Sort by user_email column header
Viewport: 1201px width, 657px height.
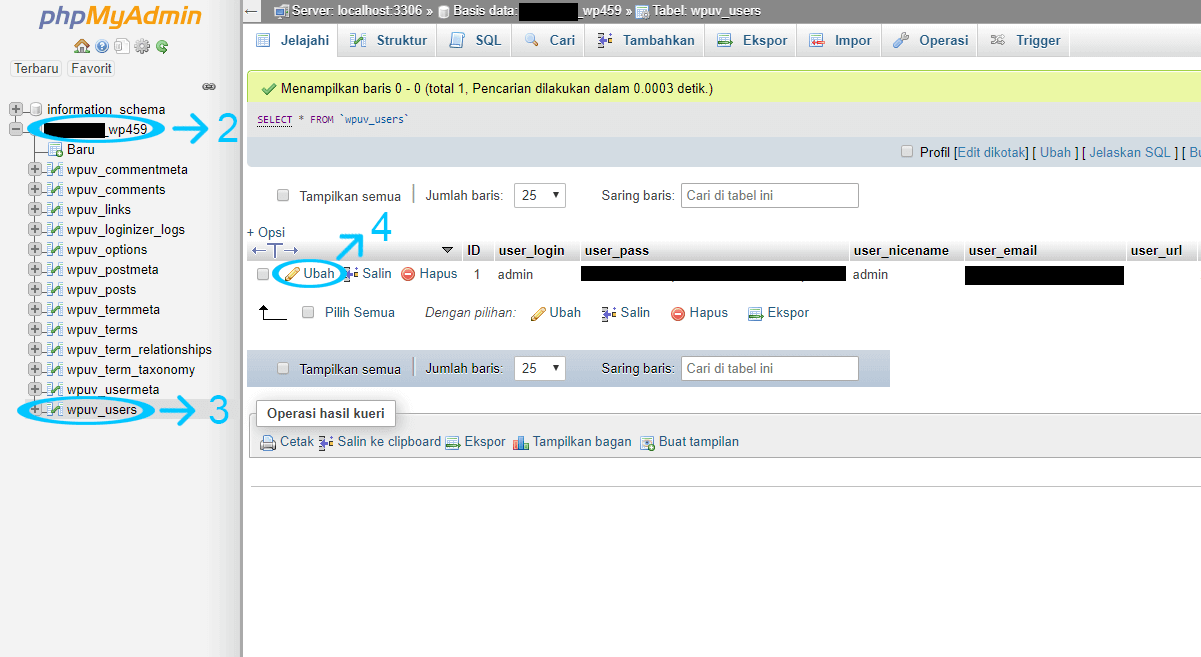(1003, 250)
